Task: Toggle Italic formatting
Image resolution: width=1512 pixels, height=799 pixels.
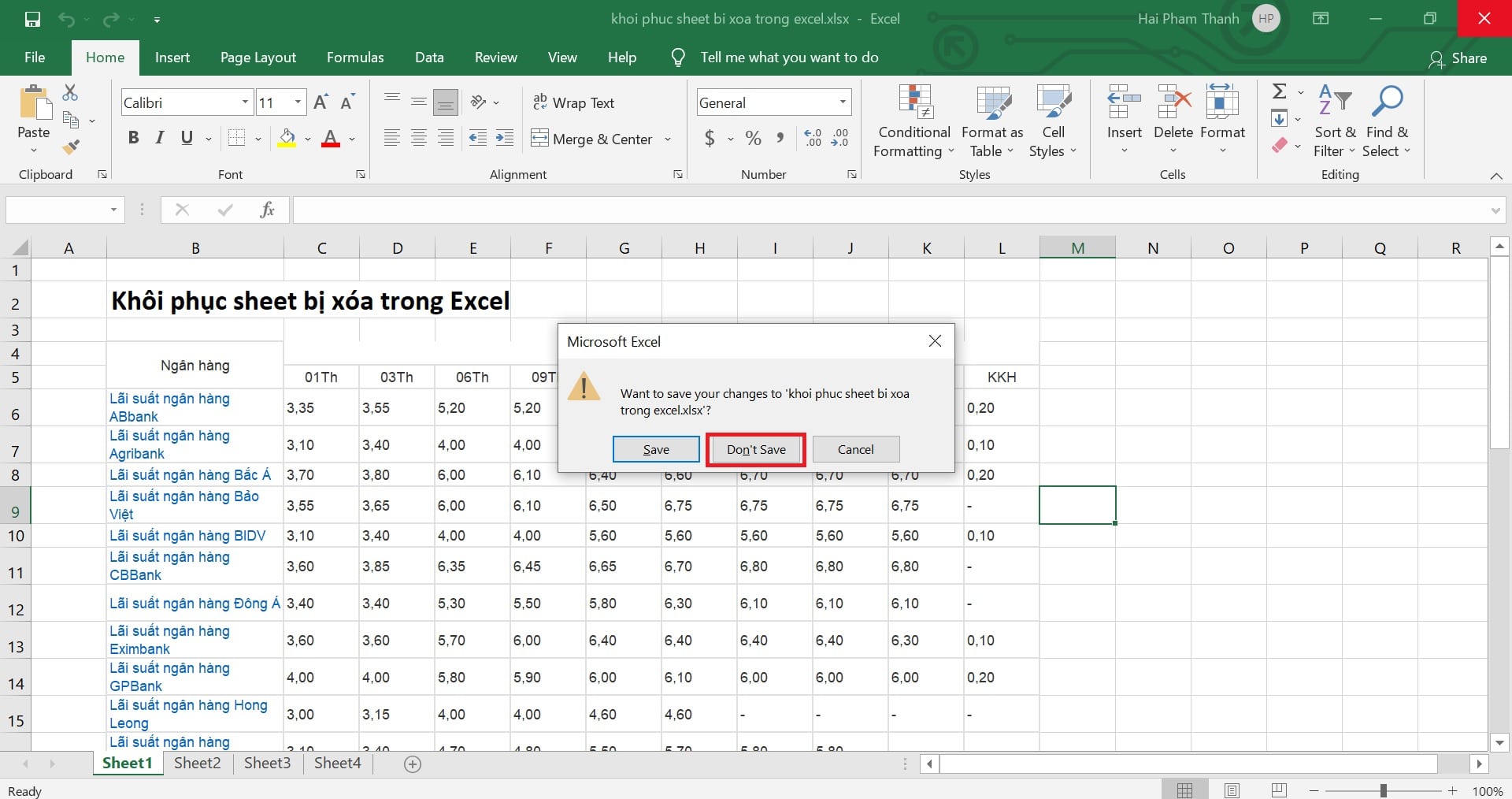Action: tap(160, 139)
